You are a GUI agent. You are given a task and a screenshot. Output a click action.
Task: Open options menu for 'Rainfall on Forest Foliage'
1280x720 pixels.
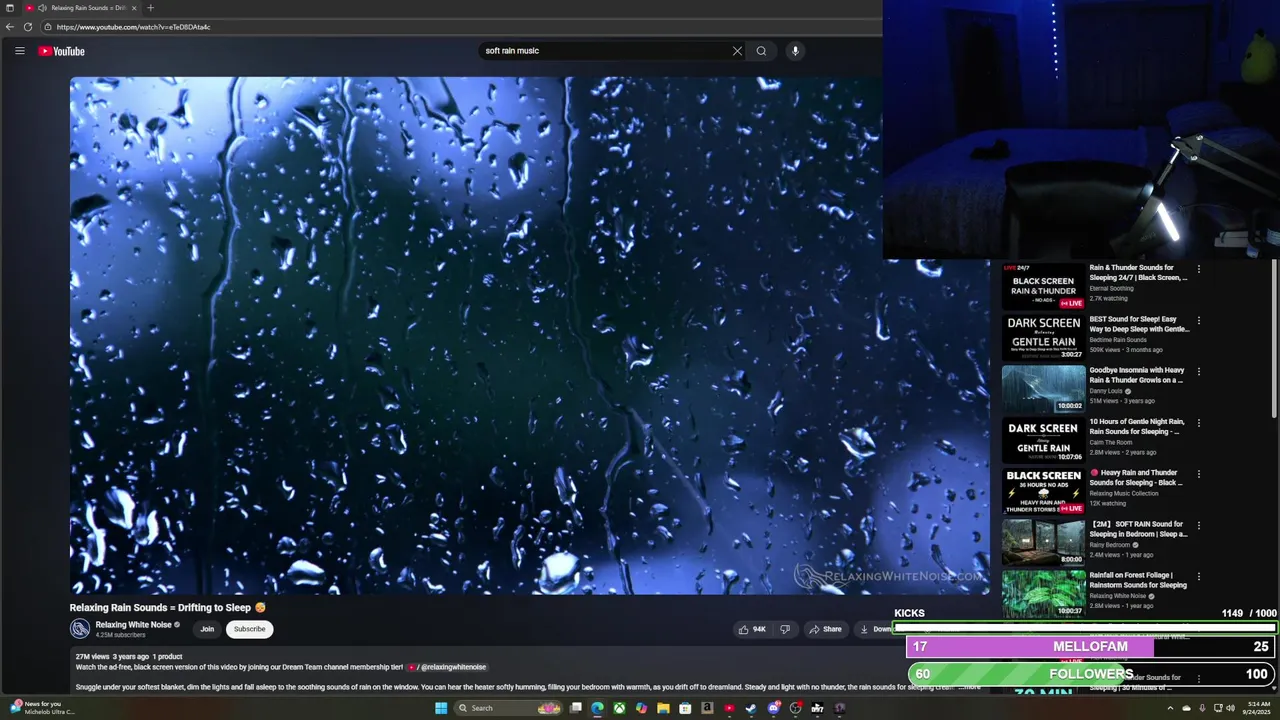click(1198, 577)
